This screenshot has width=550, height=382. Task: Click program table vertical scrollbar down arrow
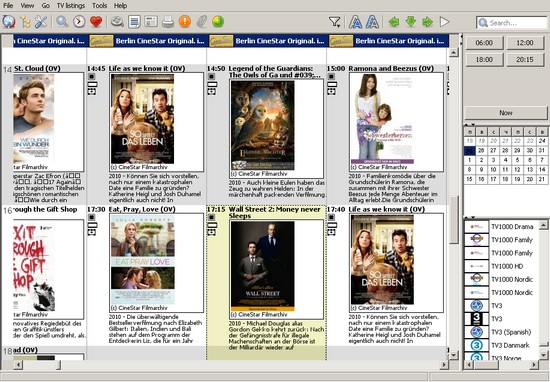click(454, 355)
